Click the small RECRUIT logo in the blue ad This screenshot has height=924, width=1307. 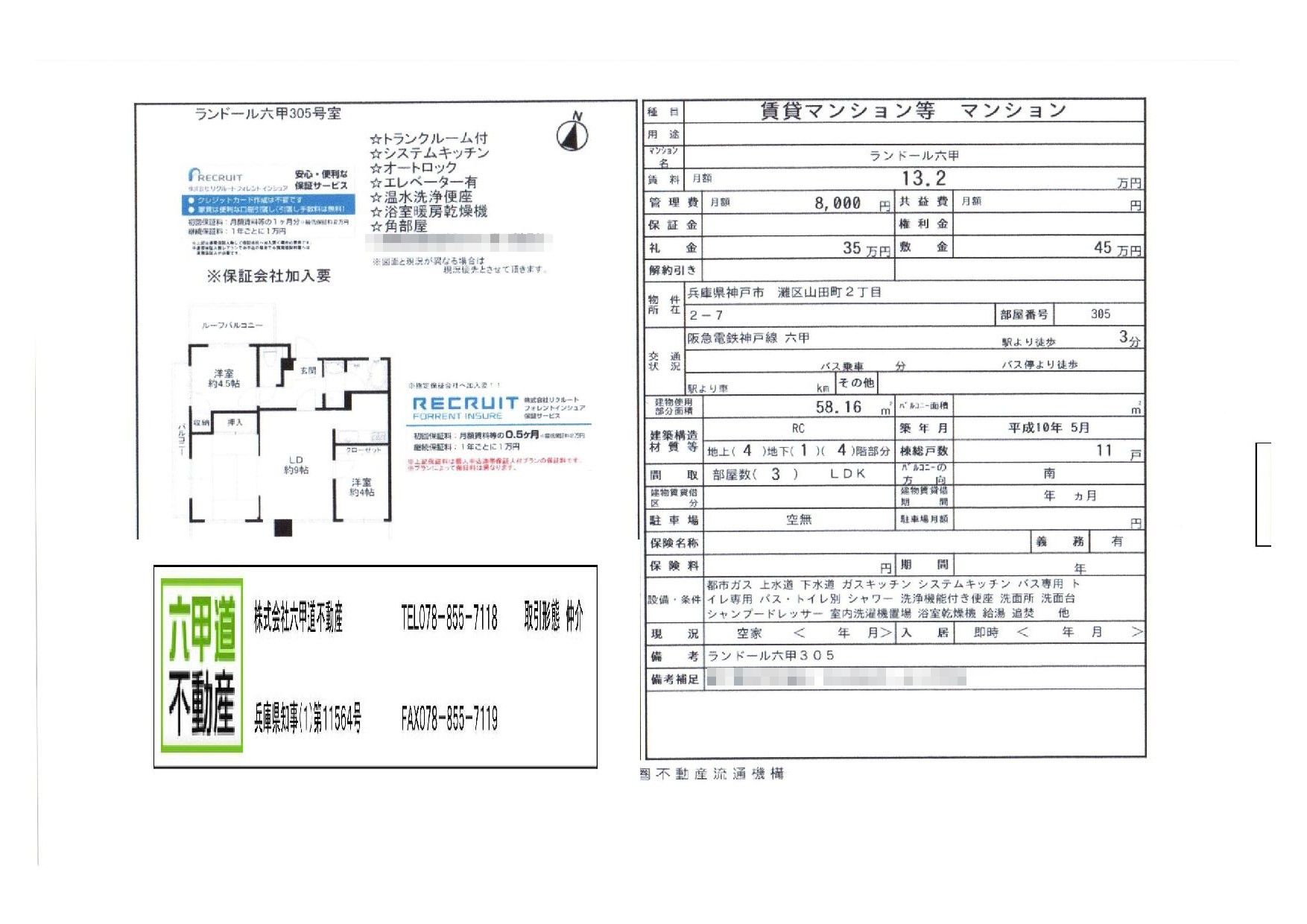pyautogui.click(x=215, y=175)
